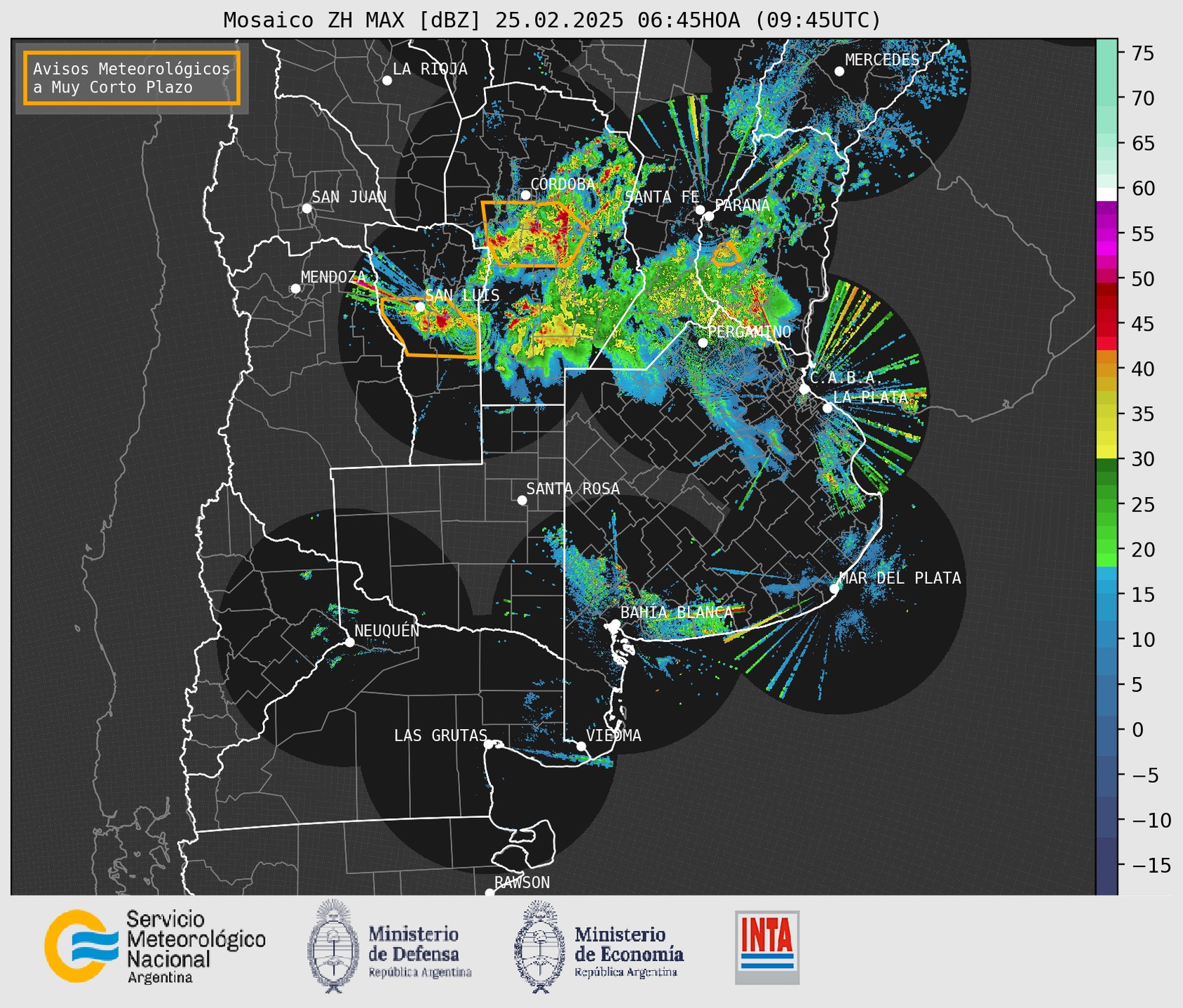Screen dimensions: 1183x1008
Task: Pick the green 25 dBZ band on color scale
Action: pyautogui.click(x=1107, y=505)
